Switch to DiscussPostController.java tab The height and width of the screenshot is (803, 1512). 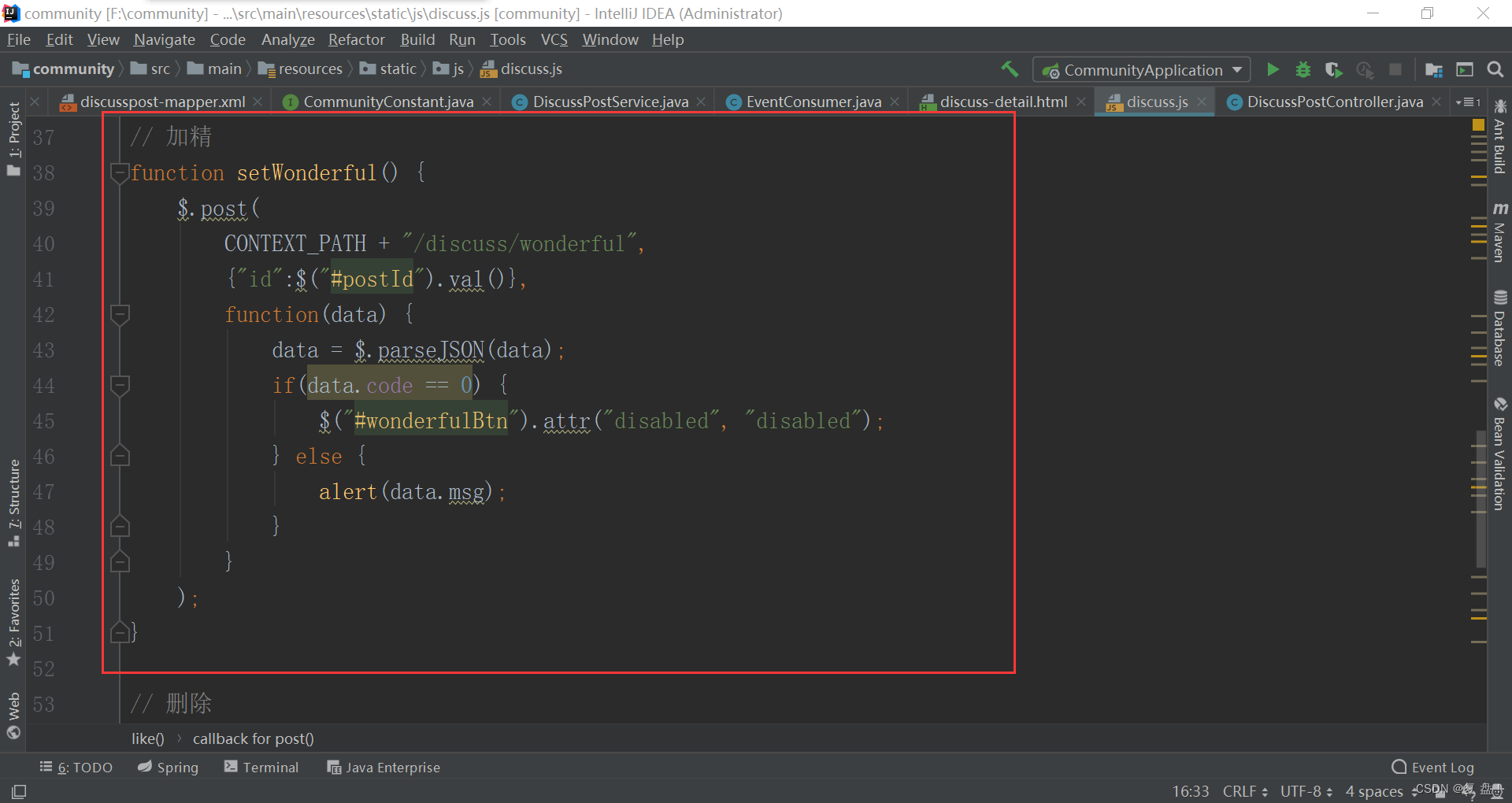(x=1335, y=102)
